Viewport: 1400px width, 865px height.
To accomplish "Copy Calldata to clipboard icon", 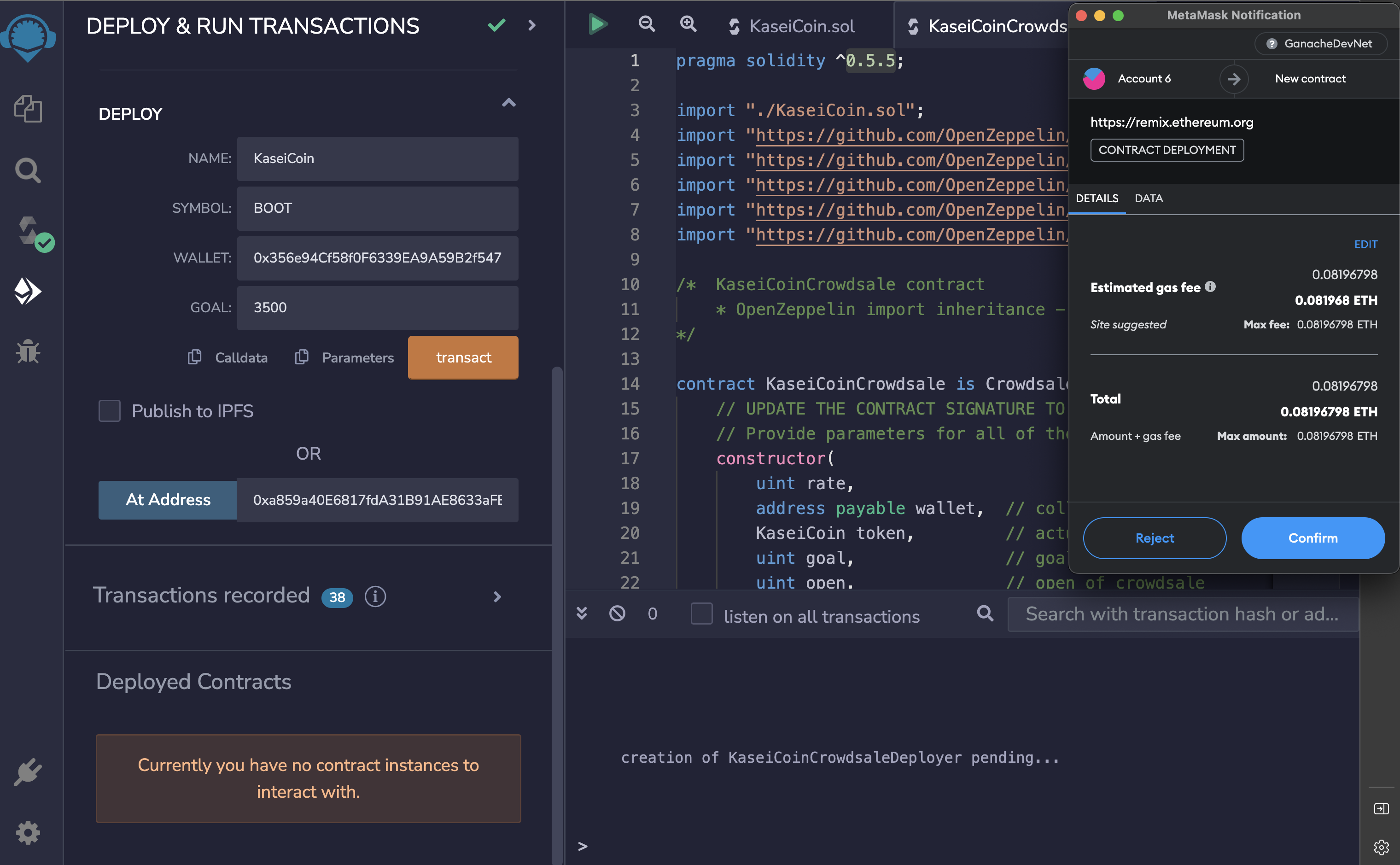I will pyautogui.click(x=195, y=357).
